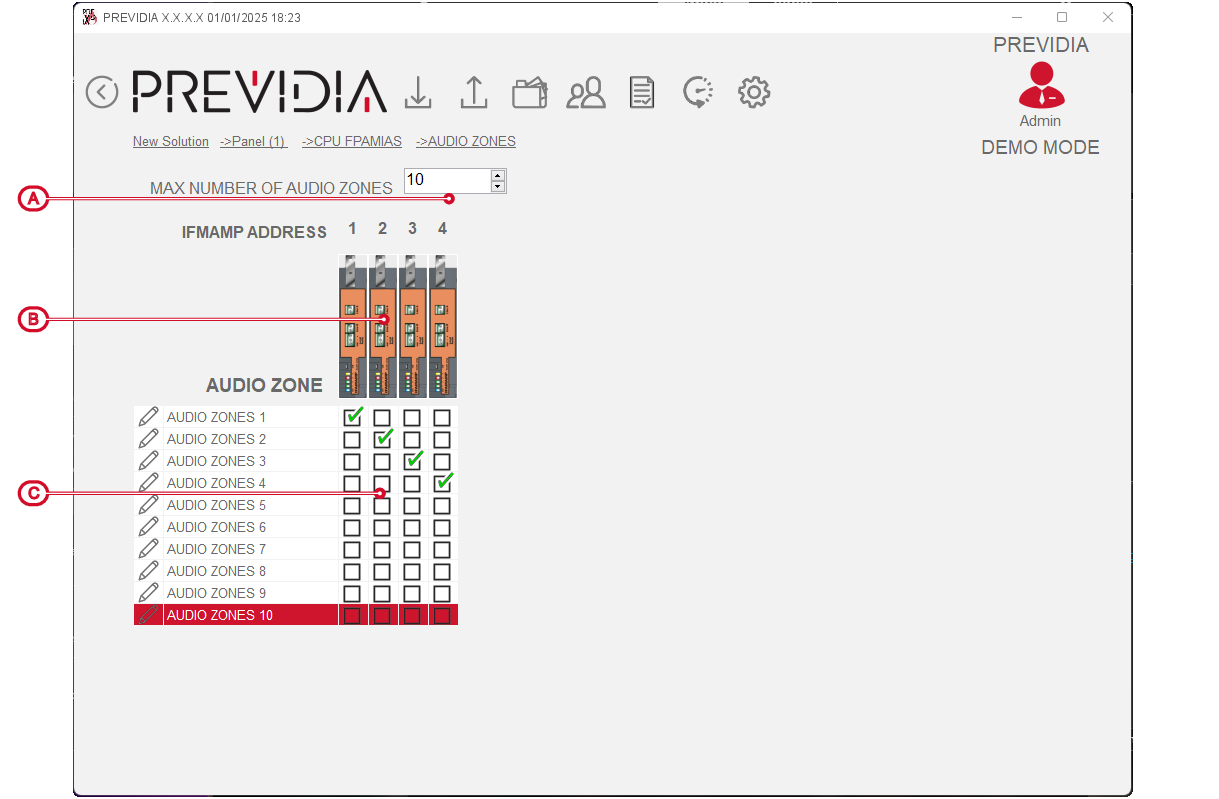Click the clock gauge toolbar icon
Viewport: 1219px width, 799px height.
pyautogui.click(x=697, y=92)
